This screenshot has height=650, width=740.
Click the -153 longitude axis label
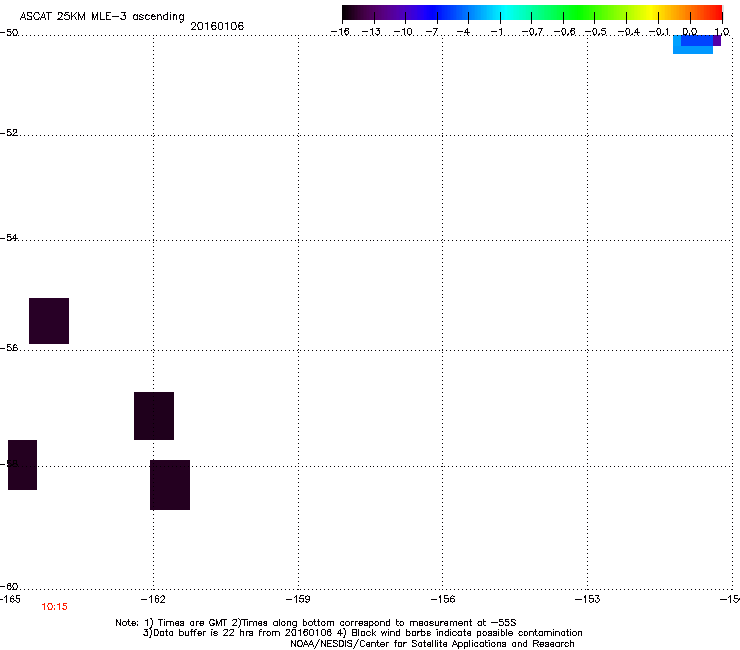tap(588, 599)
